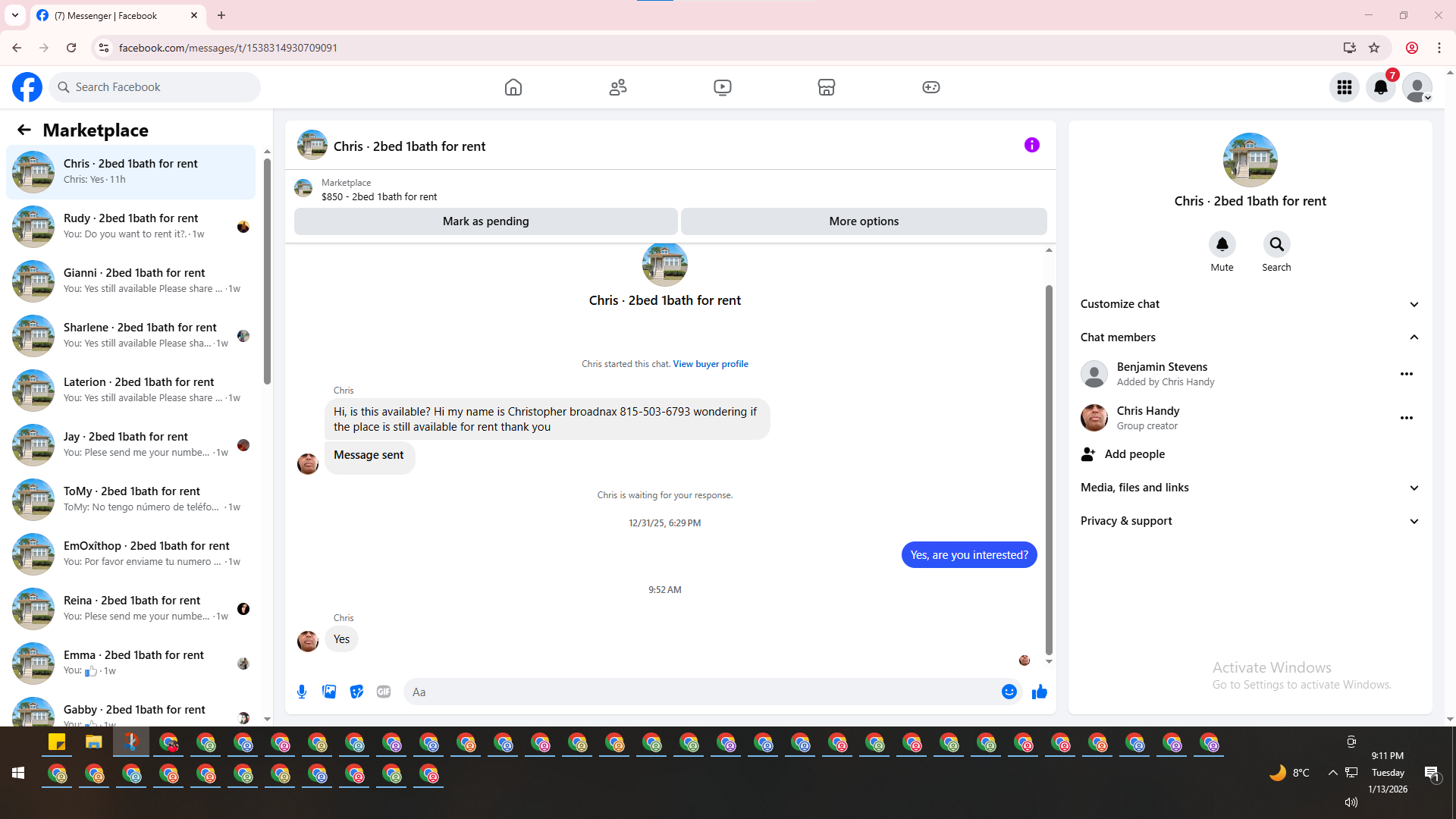The height and width of the screenshot is (819, 1456).
Task: Search in conversation using magnifier icon
Action: [x=1276, y=245]
